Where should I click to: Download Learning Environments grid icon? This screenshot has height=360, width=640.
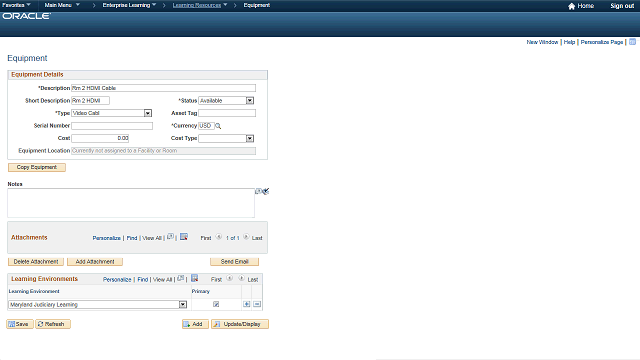coord(194,278)
